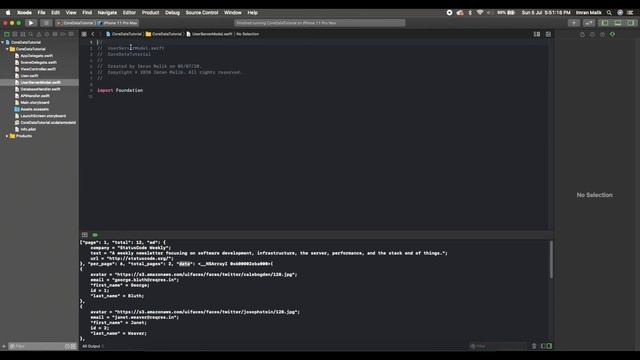This screenshot has width=640, height=360.
Task: Click the add file plus in navigator footer
Action: pyautogui.click(x=4, y=346)
